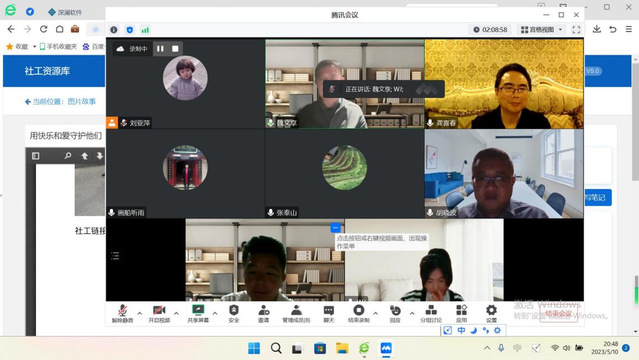Screen dimensions: 639x360
Task: Open the 应用 apps icon
Action: pyautogui.click(x=461, y=314)
